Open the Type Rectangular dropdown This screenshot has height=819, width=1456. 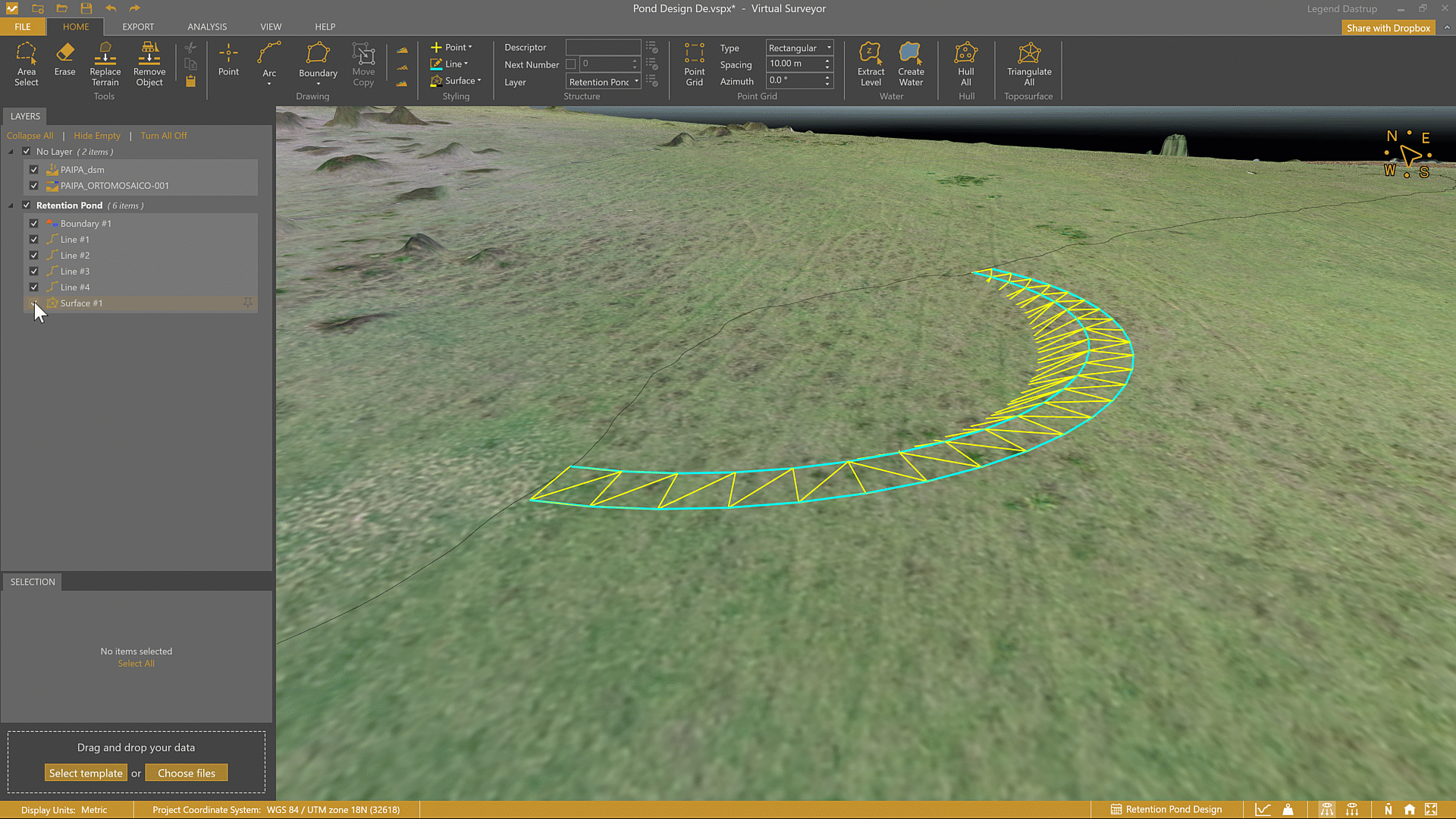coord(799,48)
